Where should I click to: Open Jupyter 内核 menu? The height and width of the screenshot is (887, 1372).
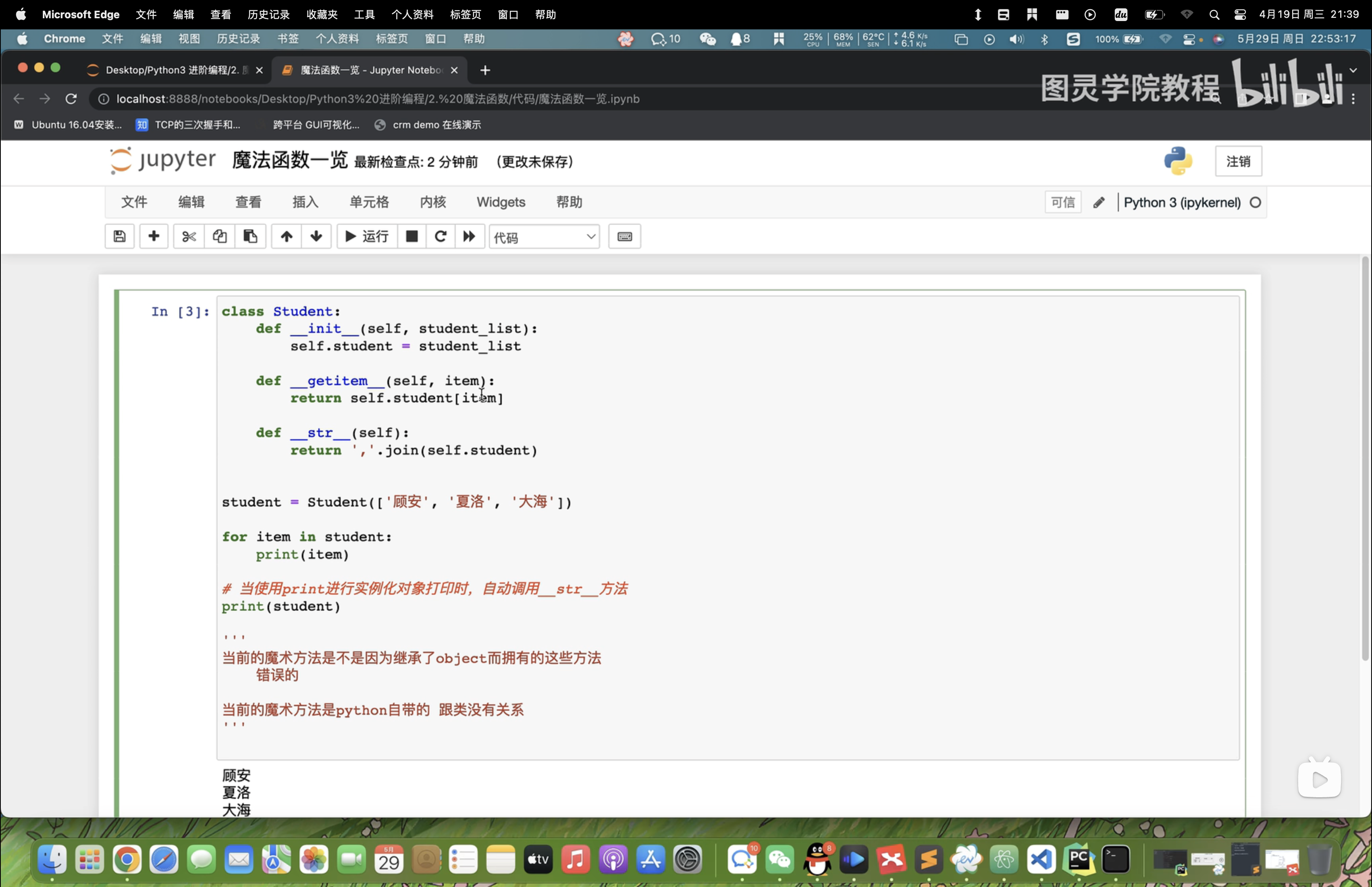(433, 202)
